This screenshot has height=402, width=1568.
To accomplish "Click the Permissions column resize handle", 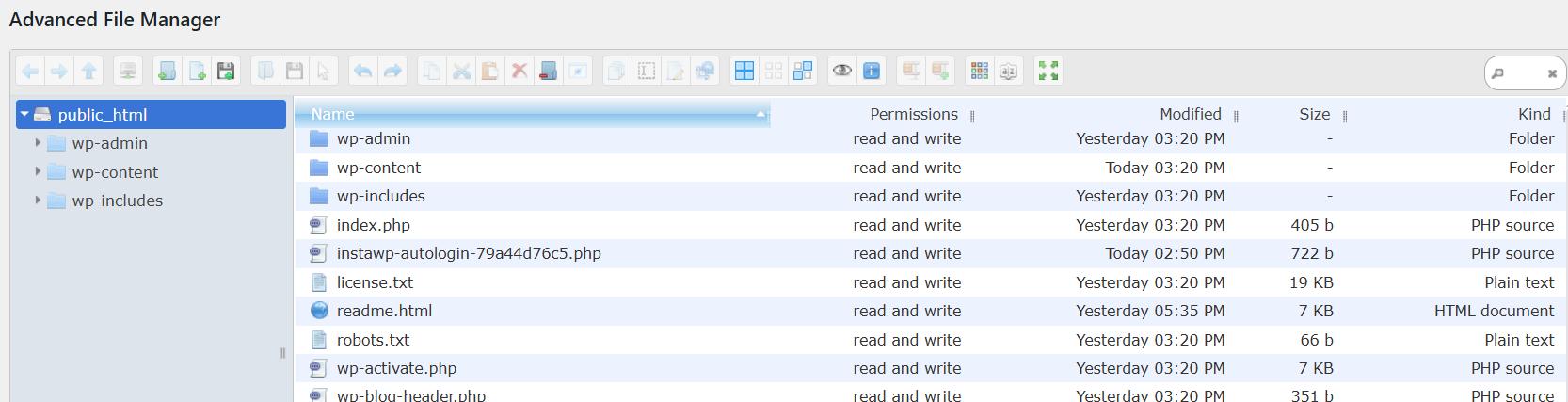I will 972,116.
